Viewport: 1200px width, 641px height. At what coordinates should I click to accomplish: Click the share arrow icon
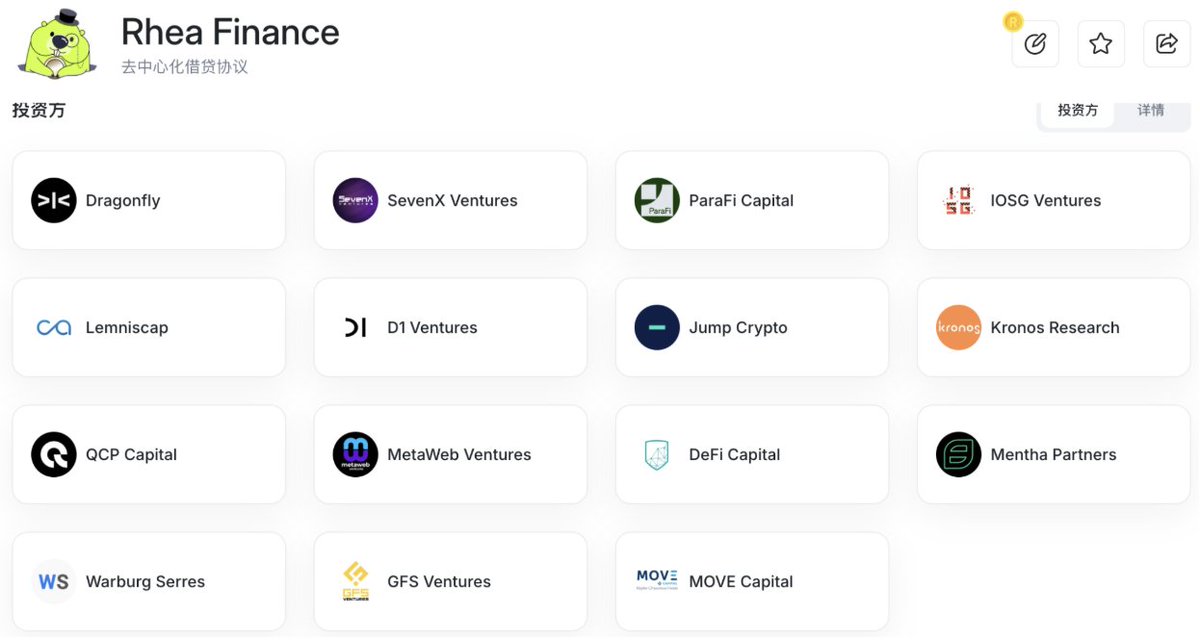coord(1167,44)
